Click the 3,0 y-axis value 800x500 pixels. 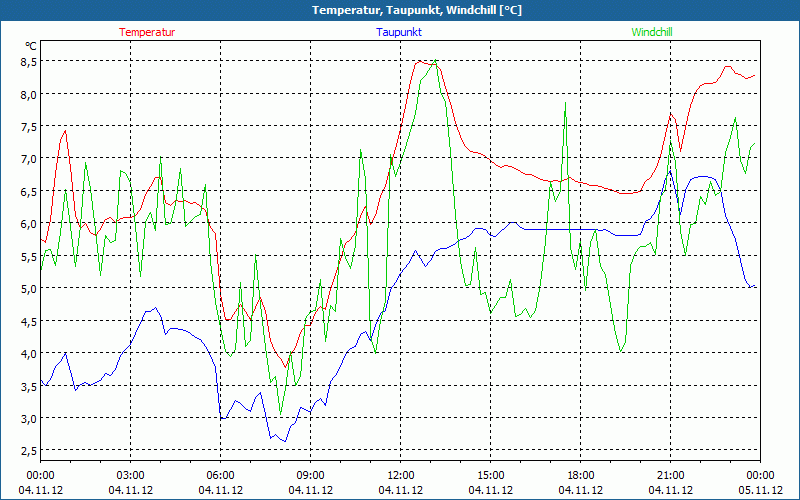point(30,418)
